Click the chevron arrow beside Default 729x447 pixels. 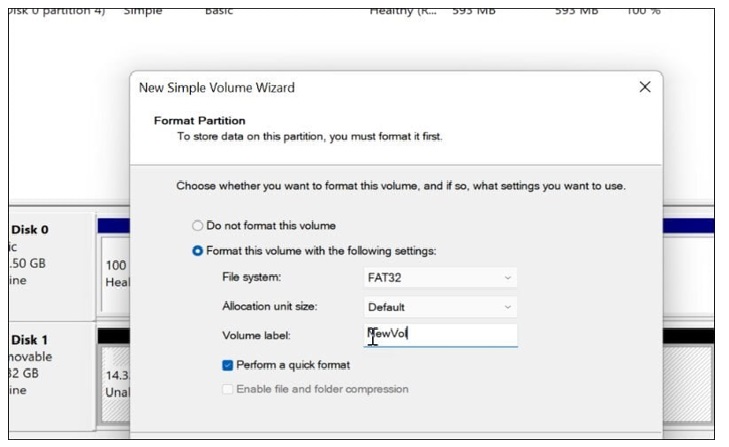click(x=508, y=307)
